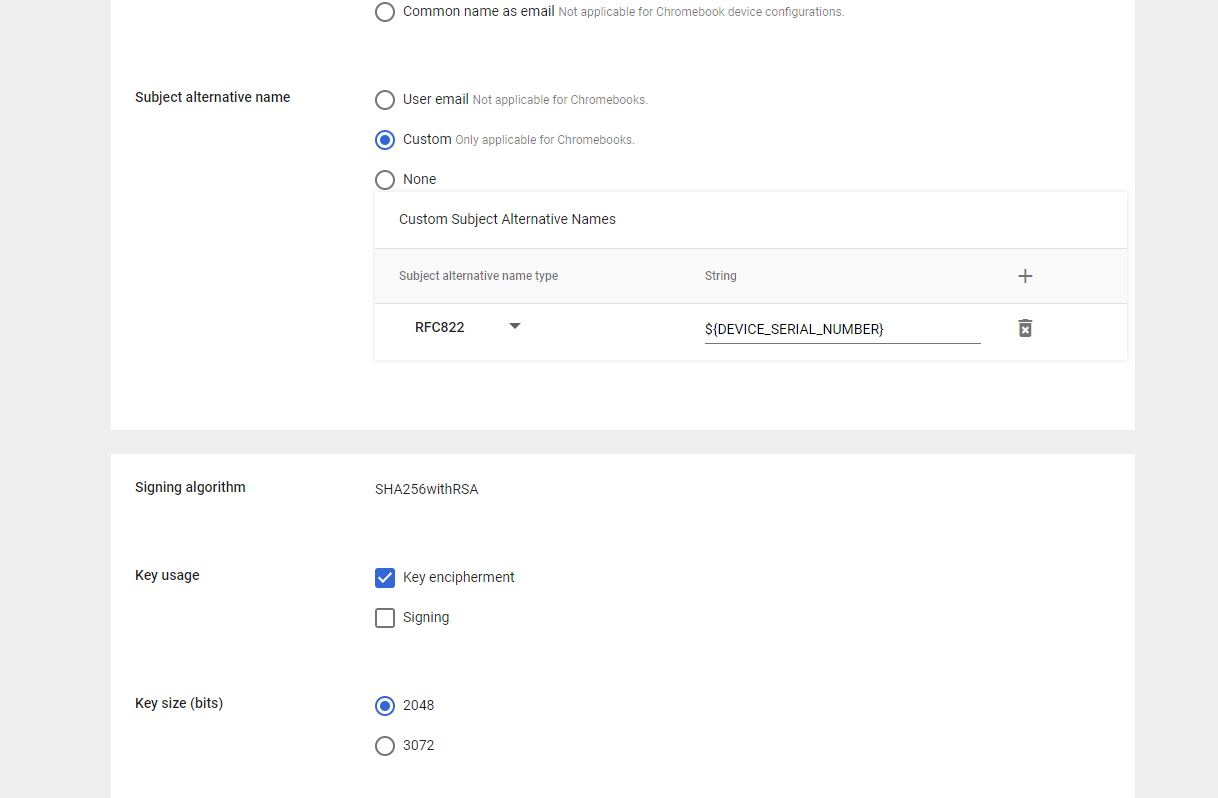Open the RFC822 name type dropdown arrow
Viewport: 1218px width, 798px height.
(515, 326)
